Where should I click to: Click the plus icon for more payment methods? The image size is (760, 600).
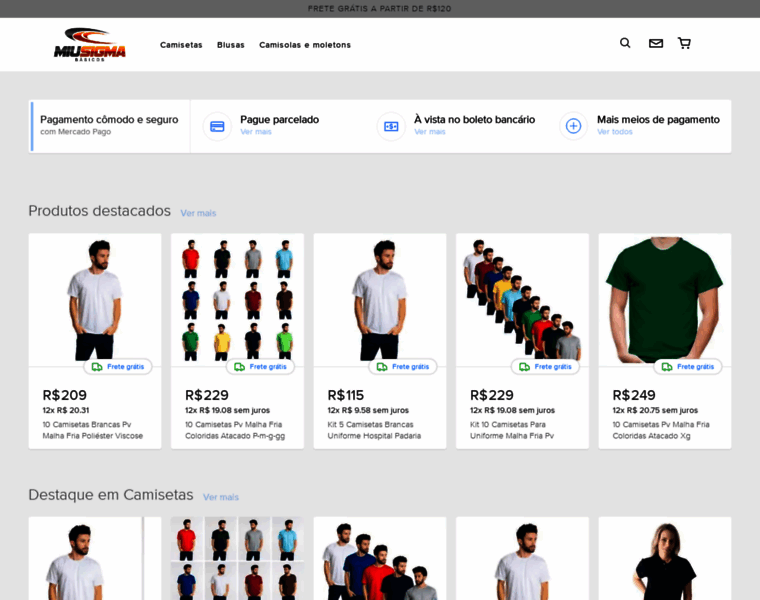pos(573,126)
